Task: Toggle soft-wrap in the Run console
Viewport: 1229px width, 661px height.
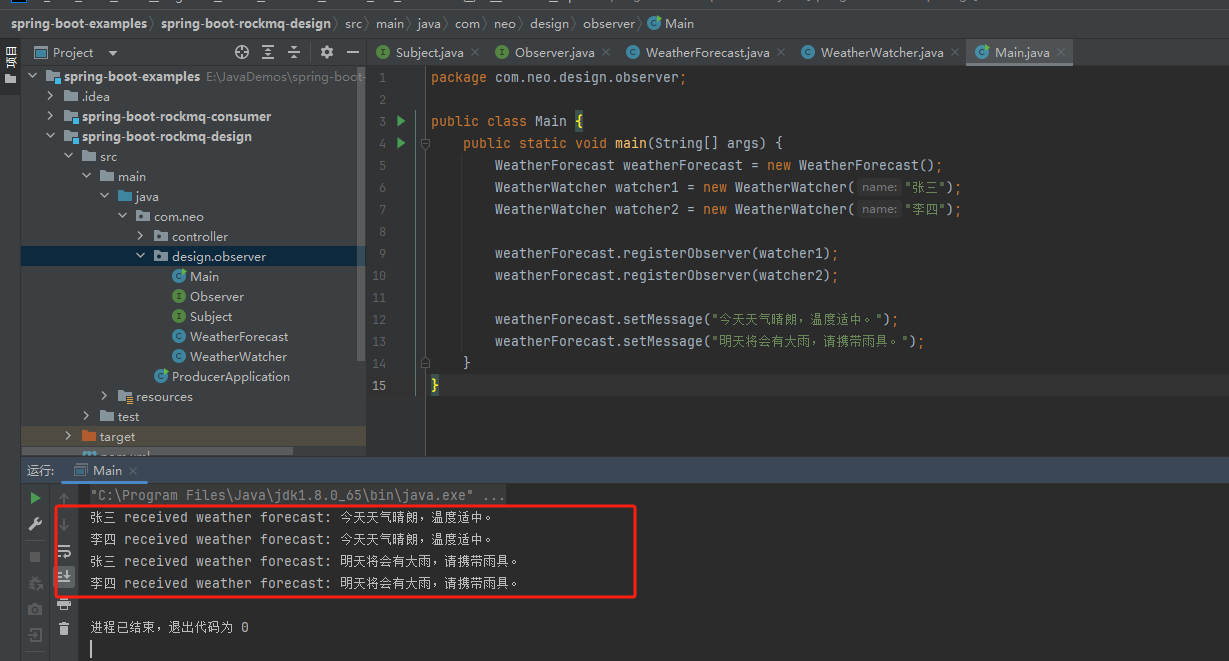Action: (64, 550)
